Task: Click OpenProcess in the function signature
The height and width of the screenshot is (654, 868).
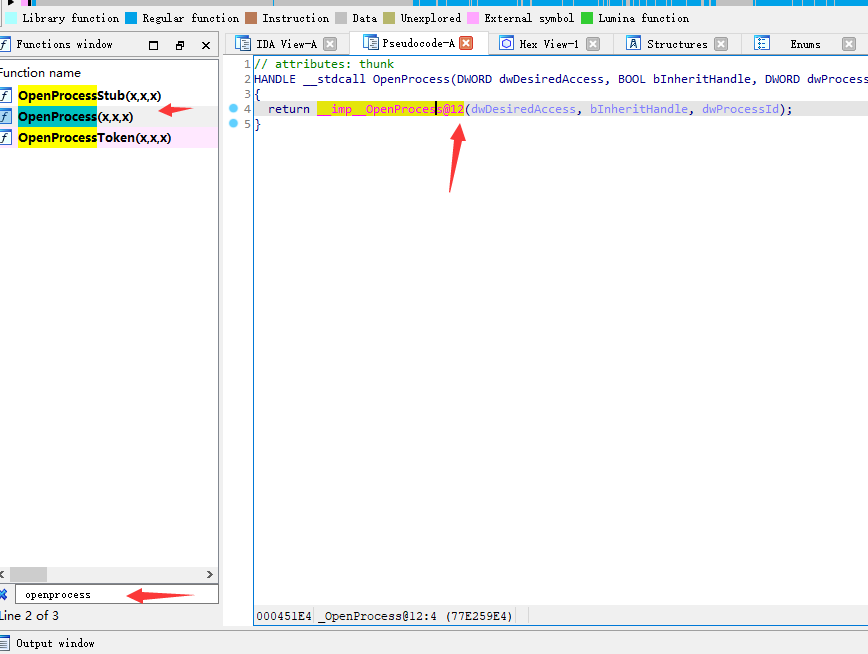Action: [x=411, y=79]
